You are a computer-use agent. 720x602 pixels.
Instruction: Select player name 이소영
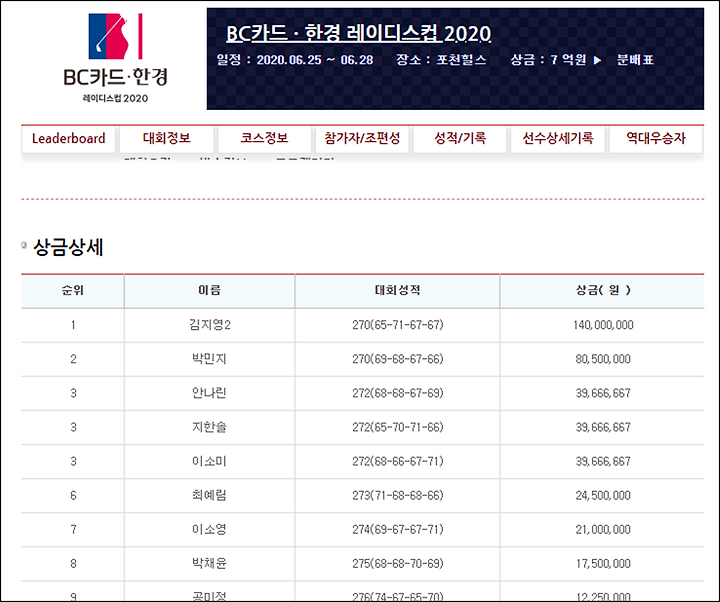tap(209, 529)
